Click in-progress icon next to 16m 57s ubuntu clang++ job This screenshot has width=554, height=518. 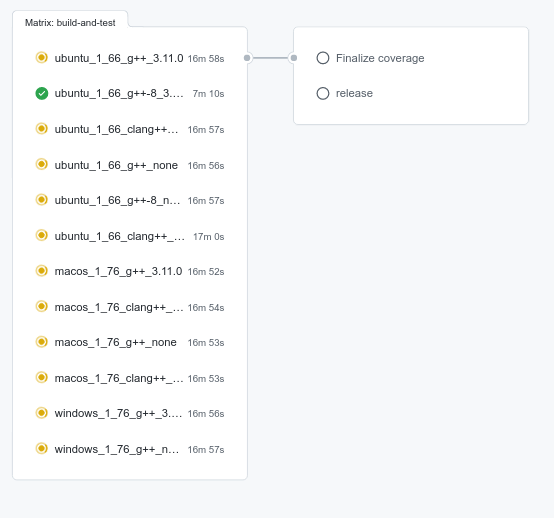click(42, 129)
